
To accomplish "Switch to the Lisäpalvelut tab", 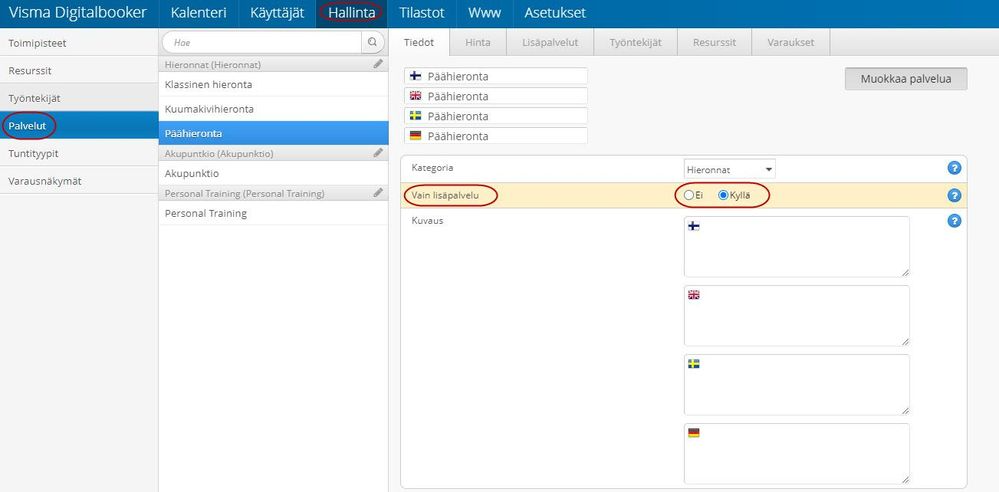I will 550,43.
